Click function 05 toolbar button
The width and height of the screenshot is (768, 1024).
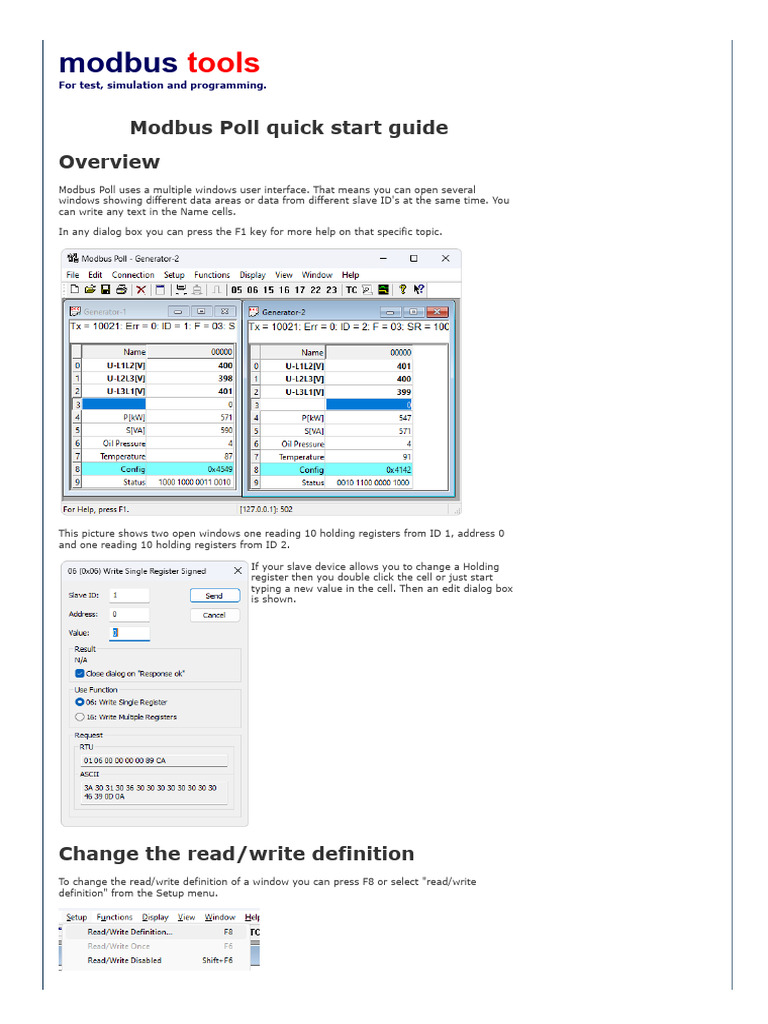[x=236, y=290]
